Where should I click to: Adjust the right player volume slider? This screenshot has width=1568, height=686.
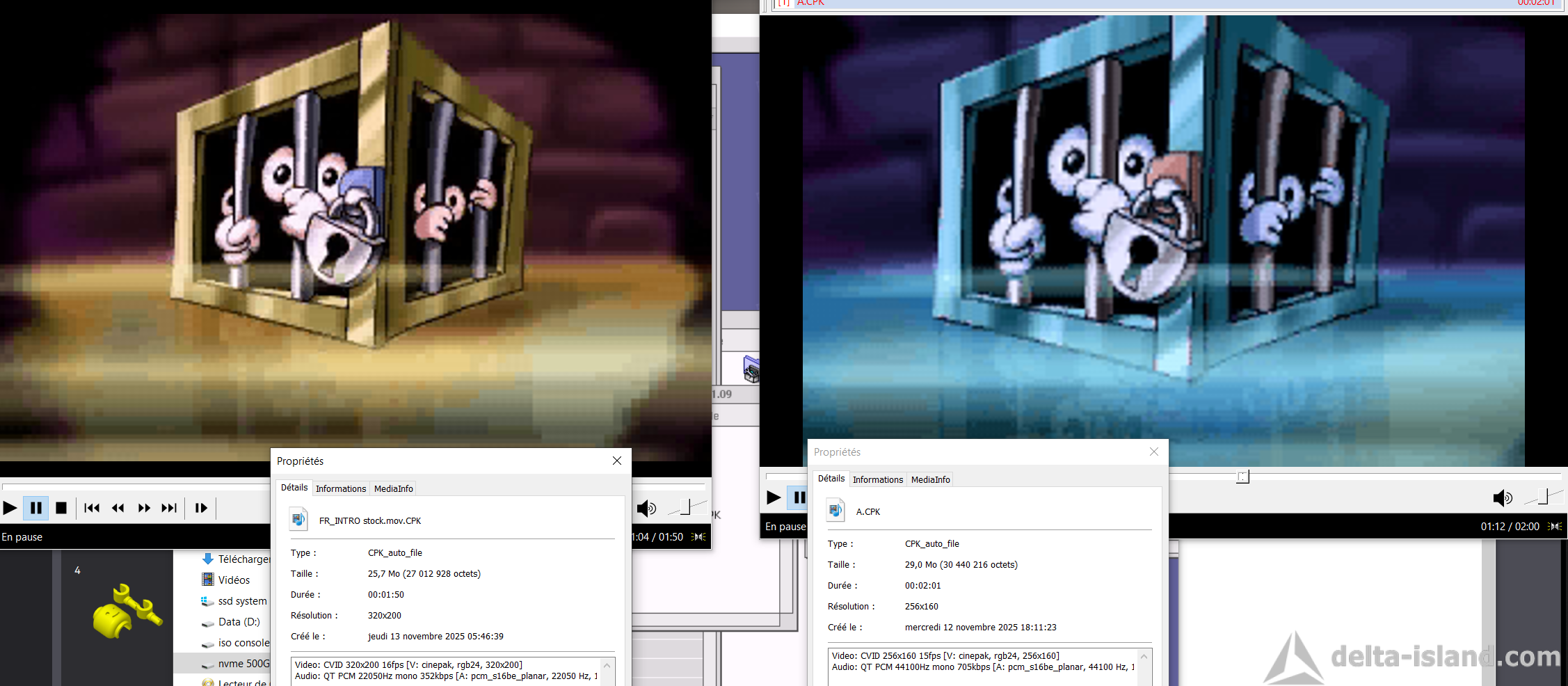(x=1543, y=497)
